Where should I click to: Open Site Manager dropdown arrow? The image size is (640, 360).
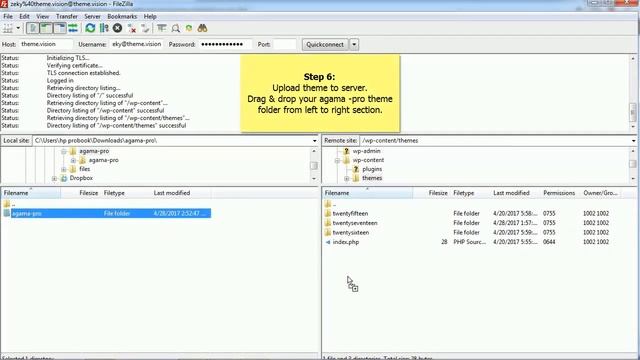(18, 28)
